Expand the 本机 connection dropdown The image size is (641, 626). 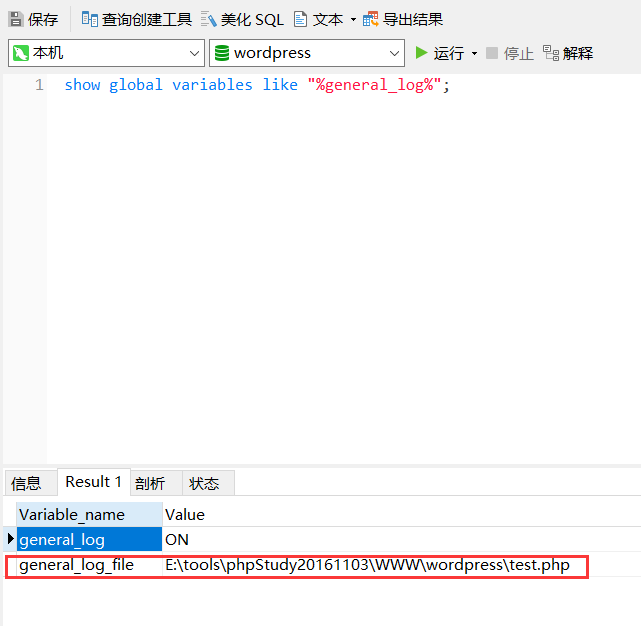[194, 53]
